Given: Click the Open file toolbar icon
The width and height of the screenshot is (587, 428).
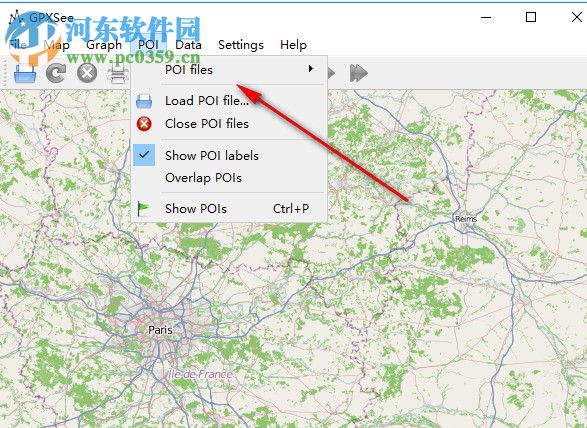Looking at the screenshot, I should (x=25, y=73).
